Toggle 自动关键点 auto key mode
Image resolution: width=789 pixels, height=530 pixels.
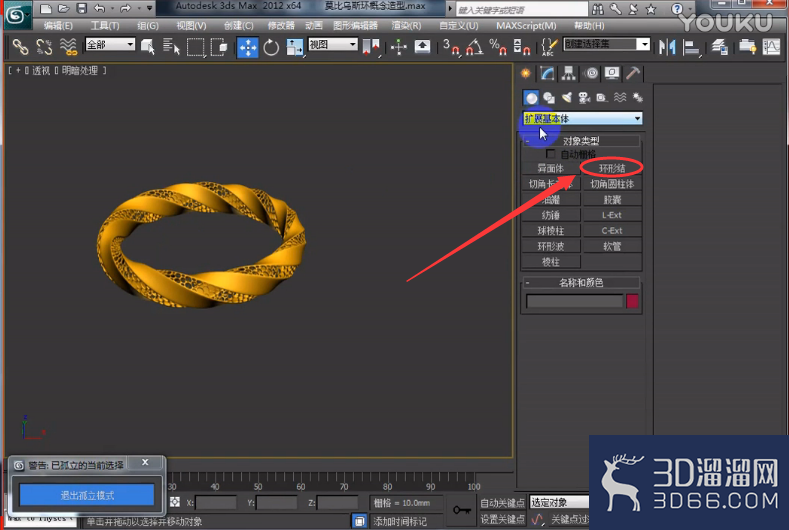pyautogui.click(x=502, y=502)
